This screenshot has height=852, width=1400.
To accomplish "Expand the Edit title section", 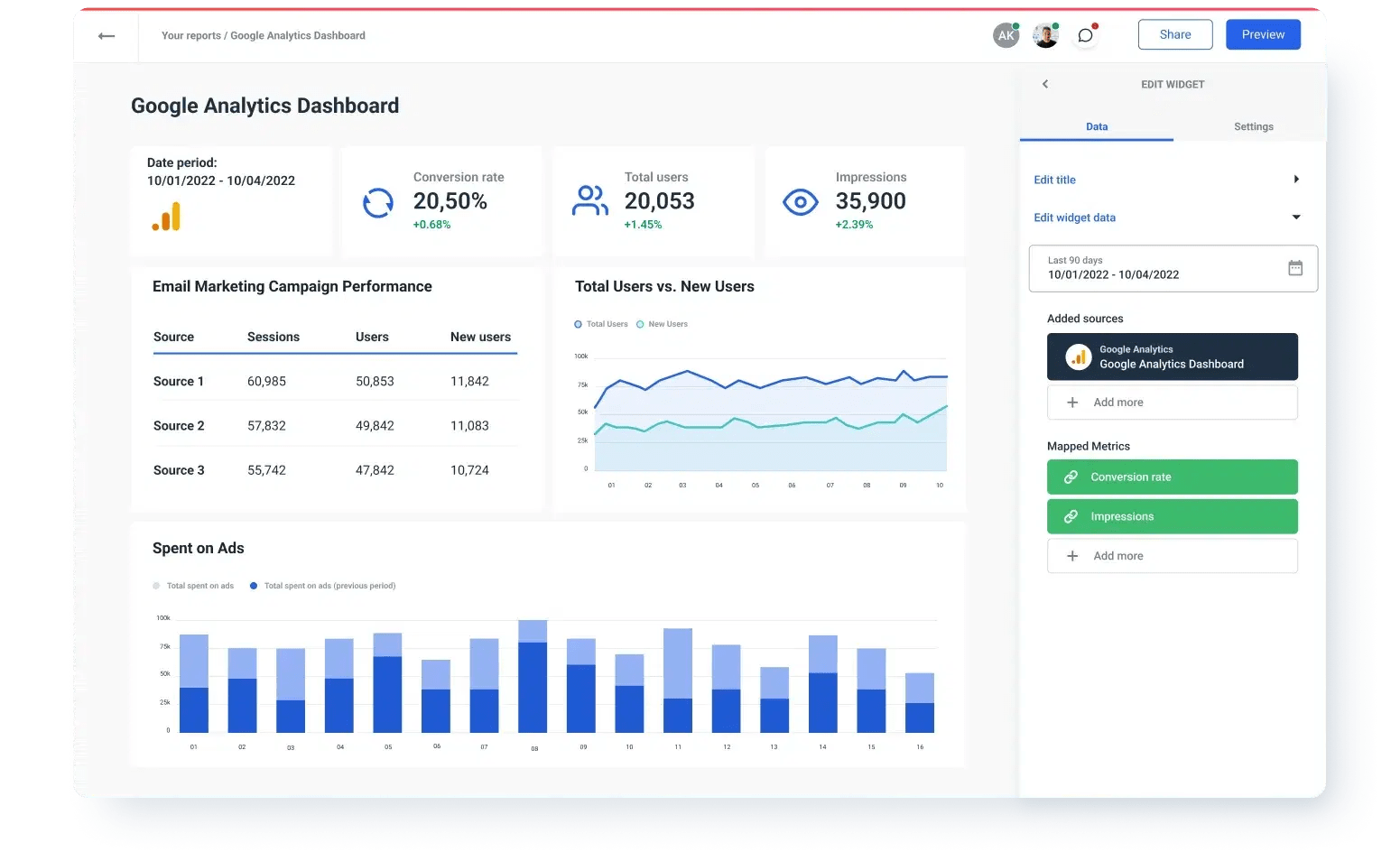I will [x=1296, y=179].
